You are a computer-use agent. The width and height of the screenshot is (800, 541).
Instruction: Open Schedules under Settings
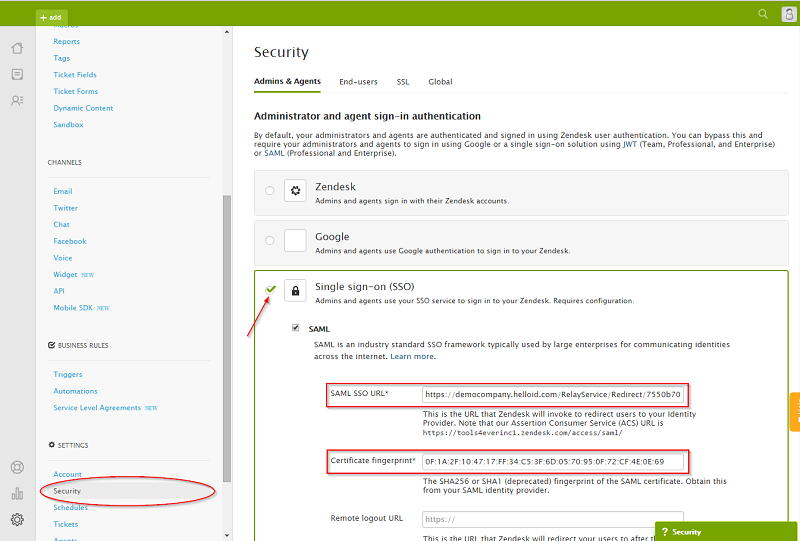[70, 508]
